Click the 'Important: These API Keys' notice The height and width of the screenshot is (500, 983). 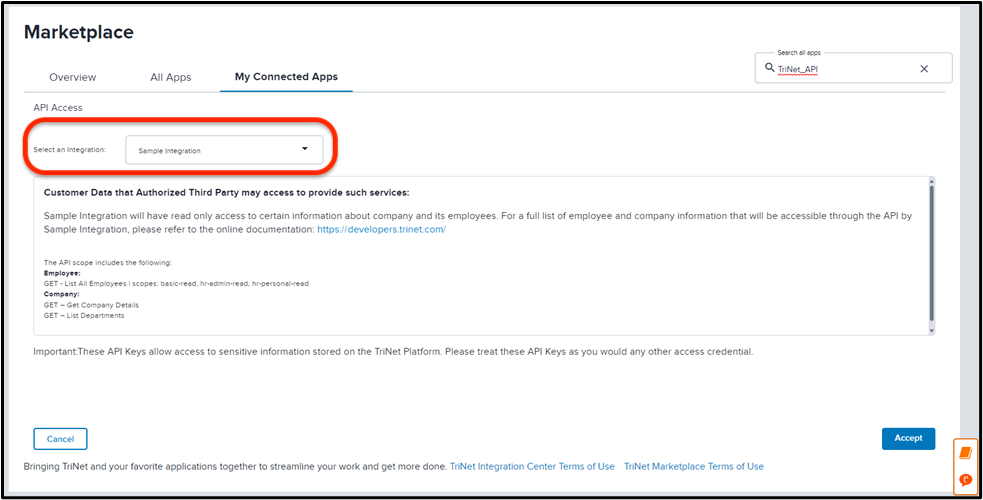(x=393, y=352)
